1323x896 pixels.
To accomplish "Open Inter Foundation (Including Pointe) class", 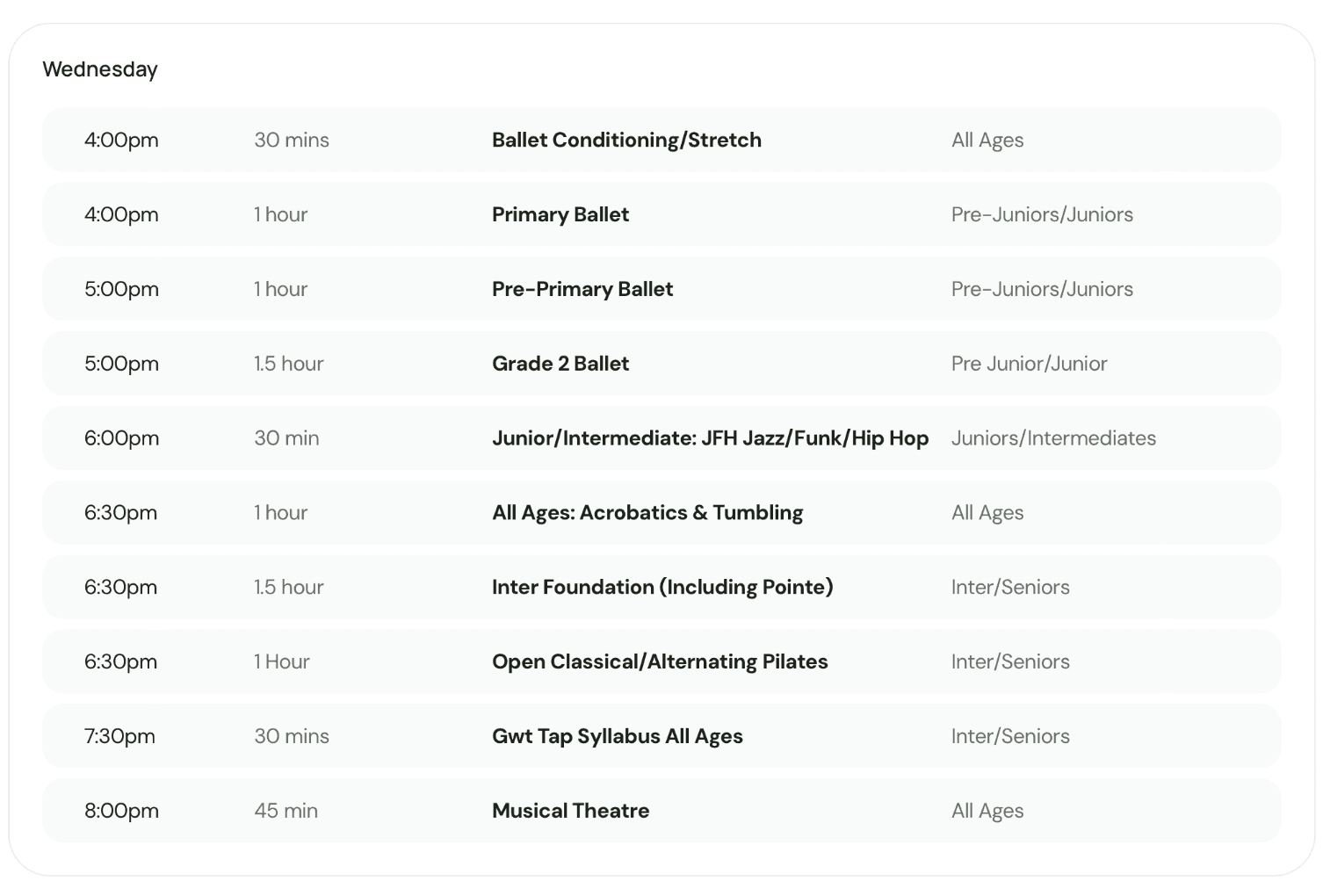I will coord(661,587).
